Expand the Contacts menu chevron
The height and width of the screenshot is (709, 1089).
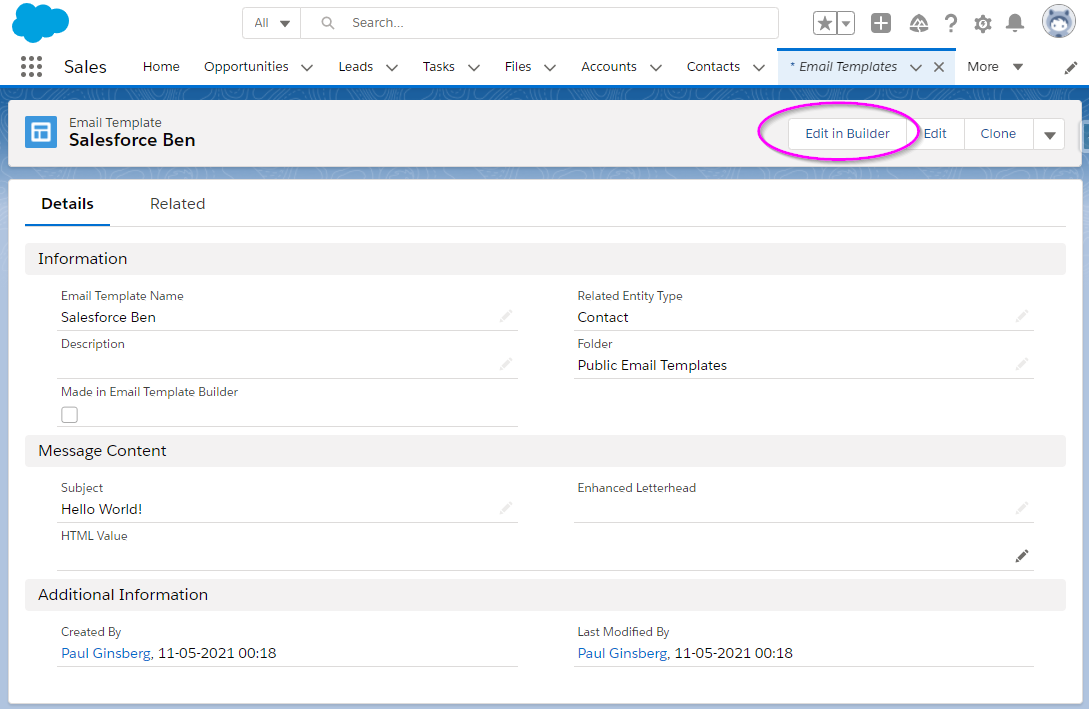coord(758,67)
